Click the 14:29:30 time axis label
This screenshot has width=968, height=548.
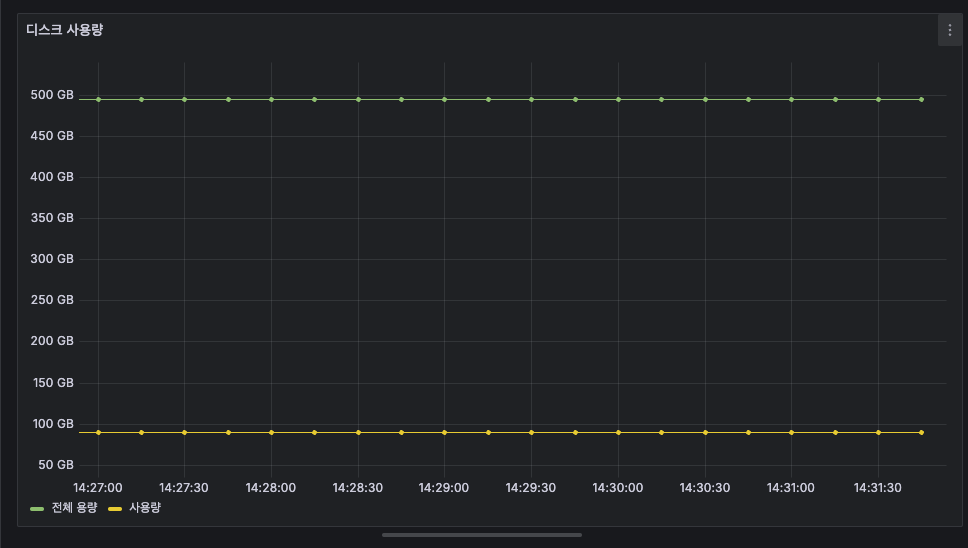(530, 488)
